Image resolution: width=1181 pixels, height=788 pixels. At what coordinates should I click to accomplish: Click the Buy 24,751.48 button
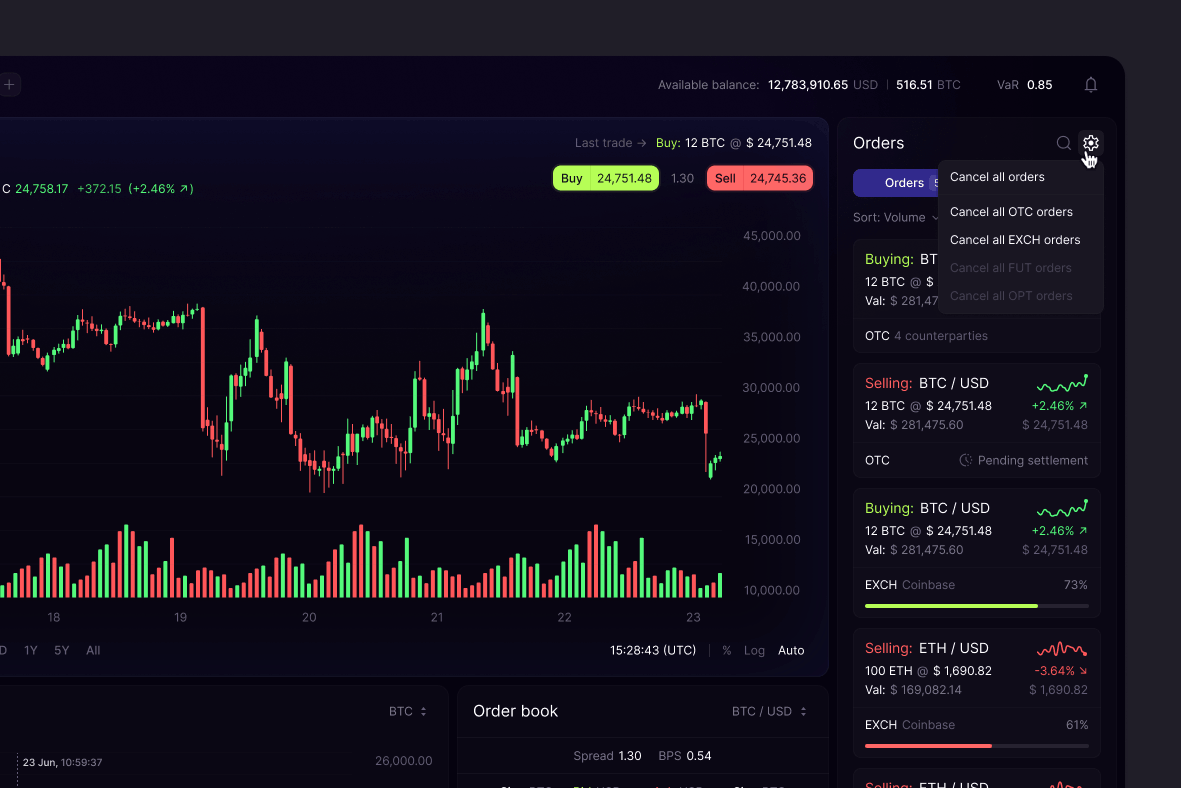coord(606,179)
